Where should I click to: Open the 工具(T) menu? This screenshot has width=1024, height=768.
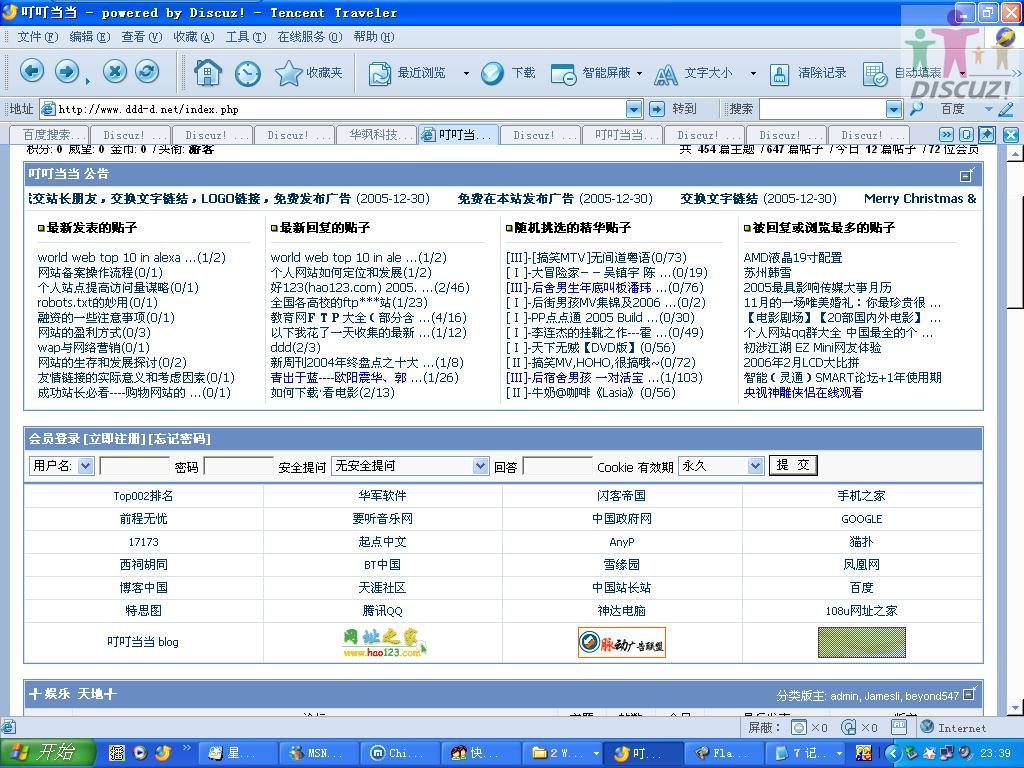point(246,37)
